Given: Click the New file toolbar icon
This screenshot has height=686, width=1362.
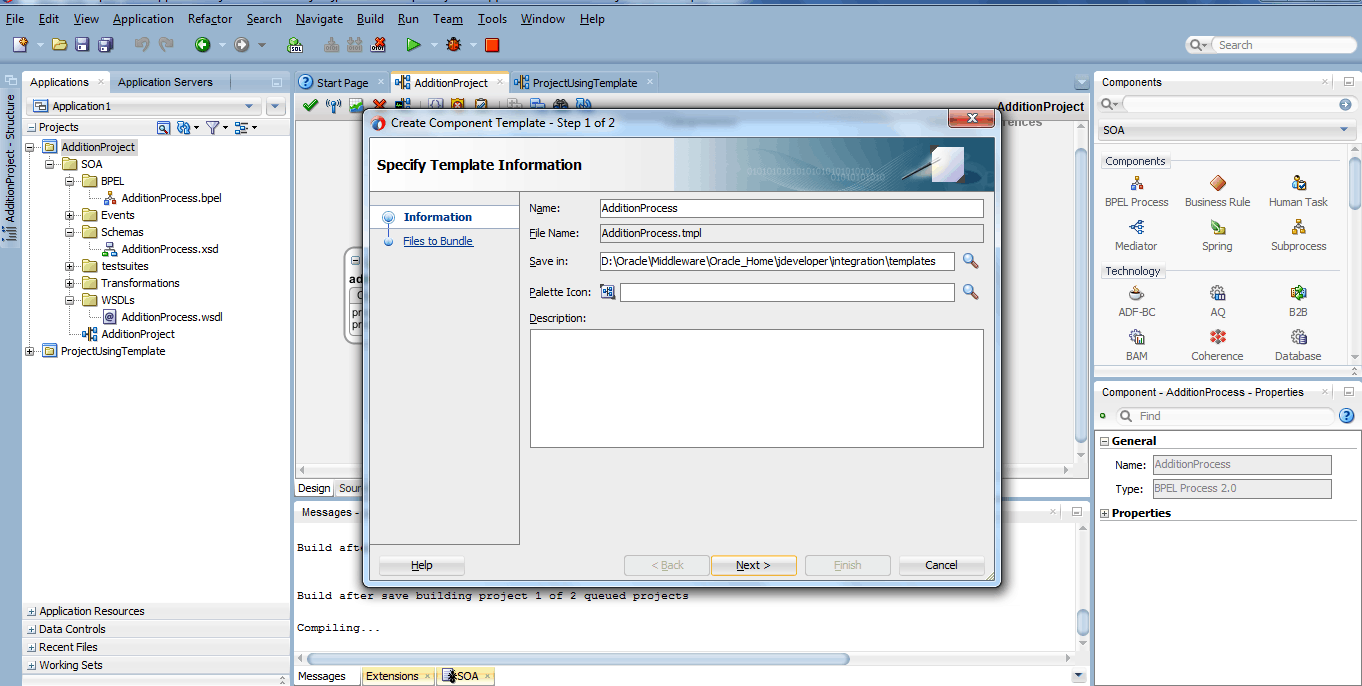Looking at the screenshot, I should click(x=20, y=45).
